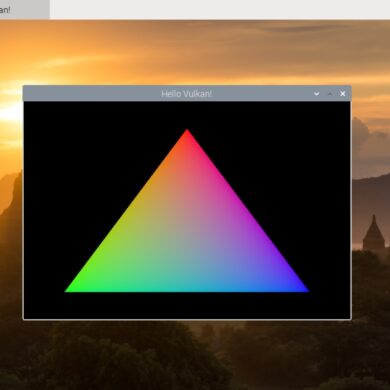Viewport: 390px width, 390px height.
Task: Minimize the Hello Vulkan! window
Action: click(x=316, y=94)
